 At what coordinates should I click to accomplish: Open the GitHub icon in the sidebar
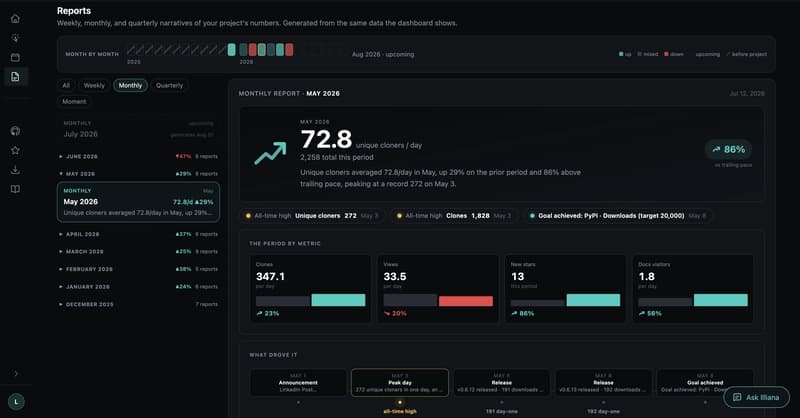[15, 131]
